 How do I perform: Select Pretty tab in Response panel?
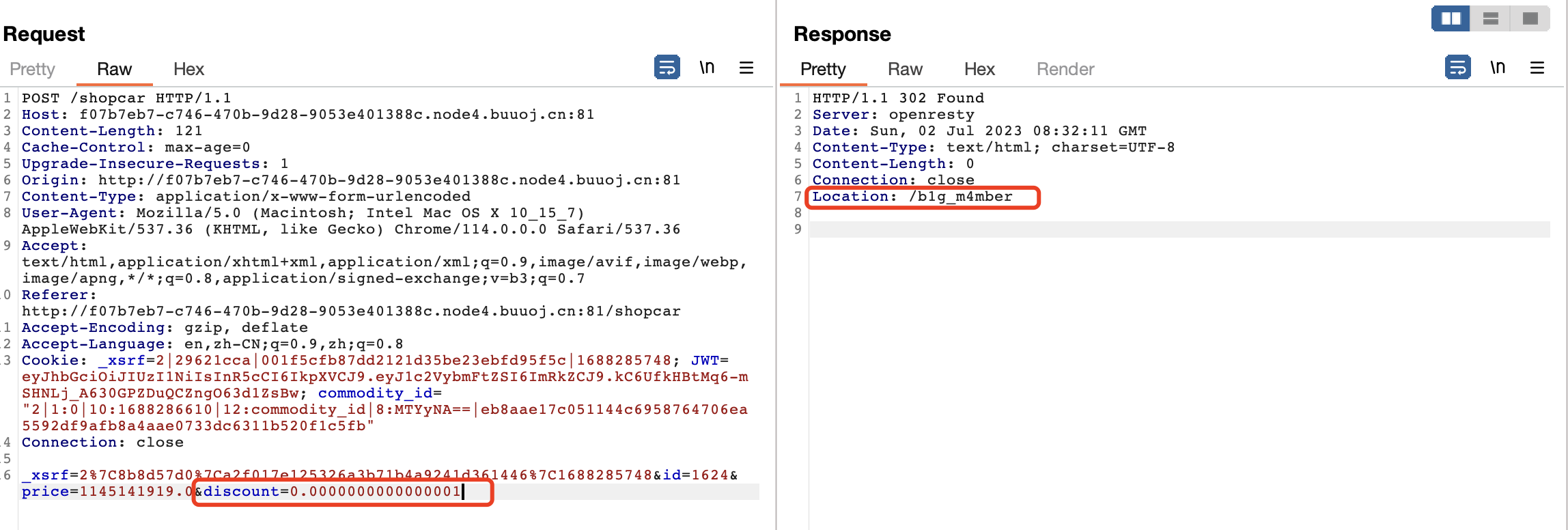[x=823, y=69]
